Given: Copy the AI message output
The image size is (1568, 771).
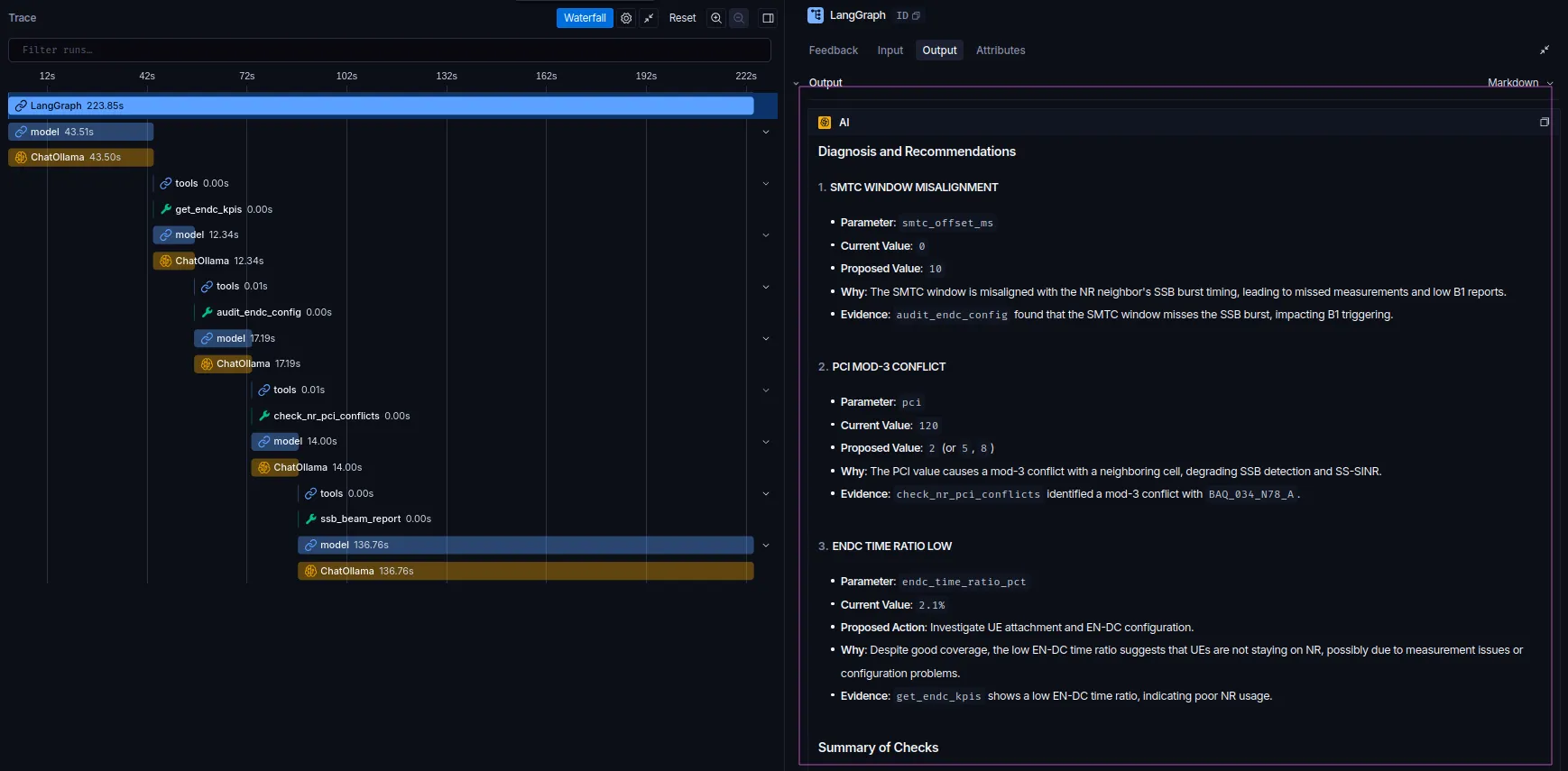Looking at the screenshot, I should point(1545,122).
